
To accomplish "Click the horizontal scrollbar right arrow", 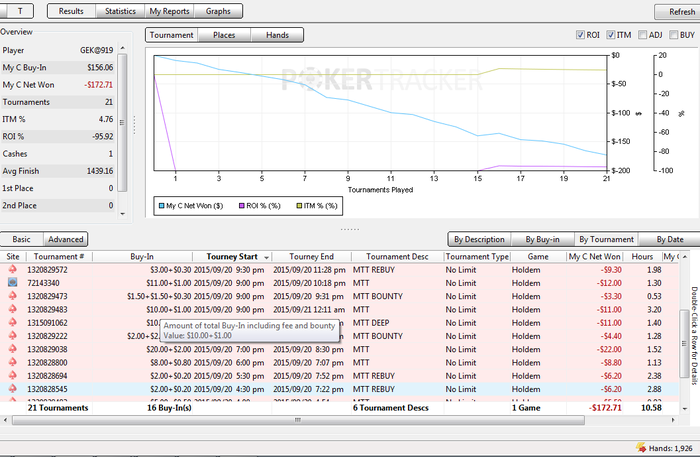I will point(673,420).
